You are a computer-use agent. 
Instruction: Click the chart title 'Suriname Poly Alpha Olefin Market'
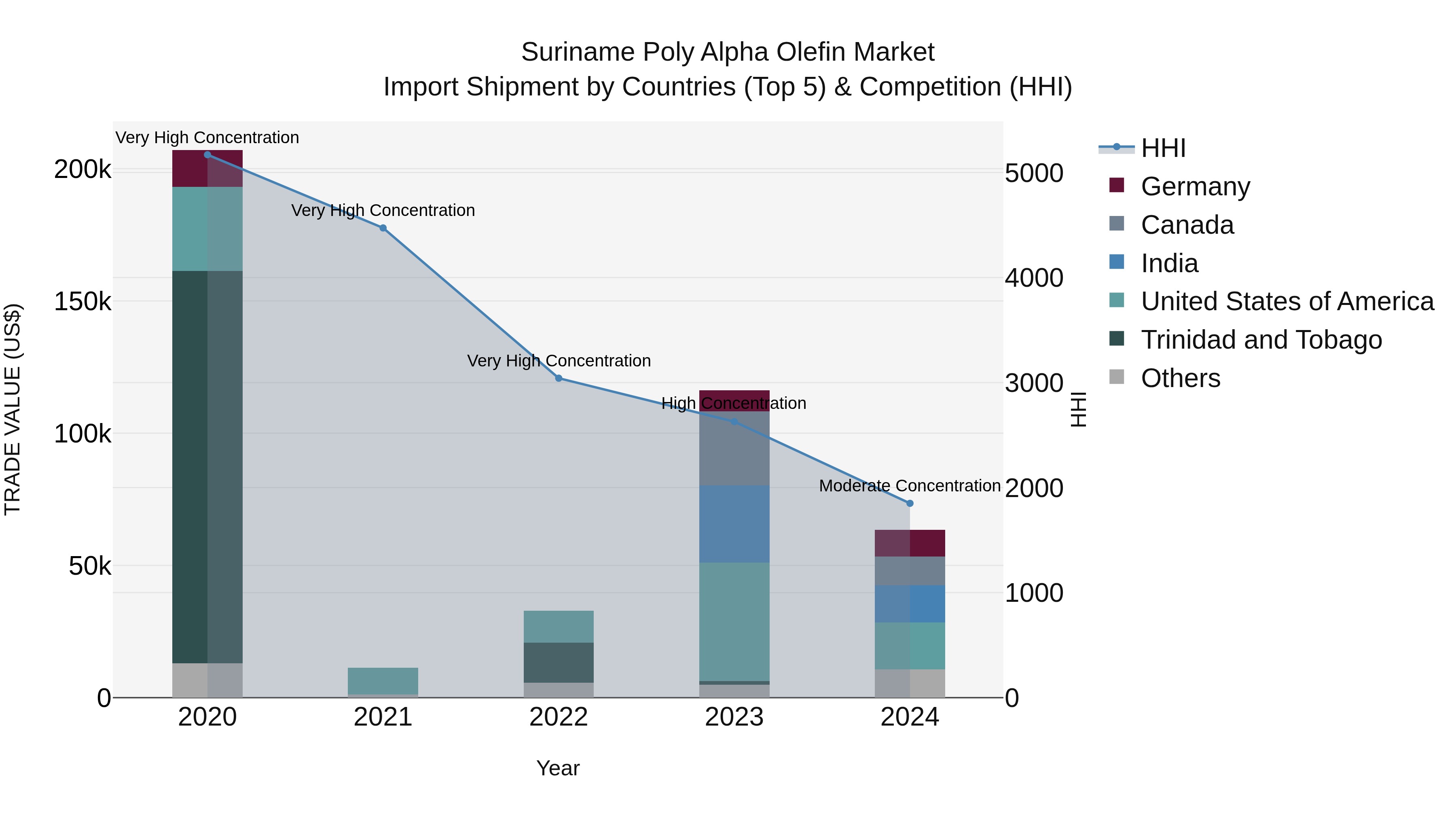(x=728, y=52)
